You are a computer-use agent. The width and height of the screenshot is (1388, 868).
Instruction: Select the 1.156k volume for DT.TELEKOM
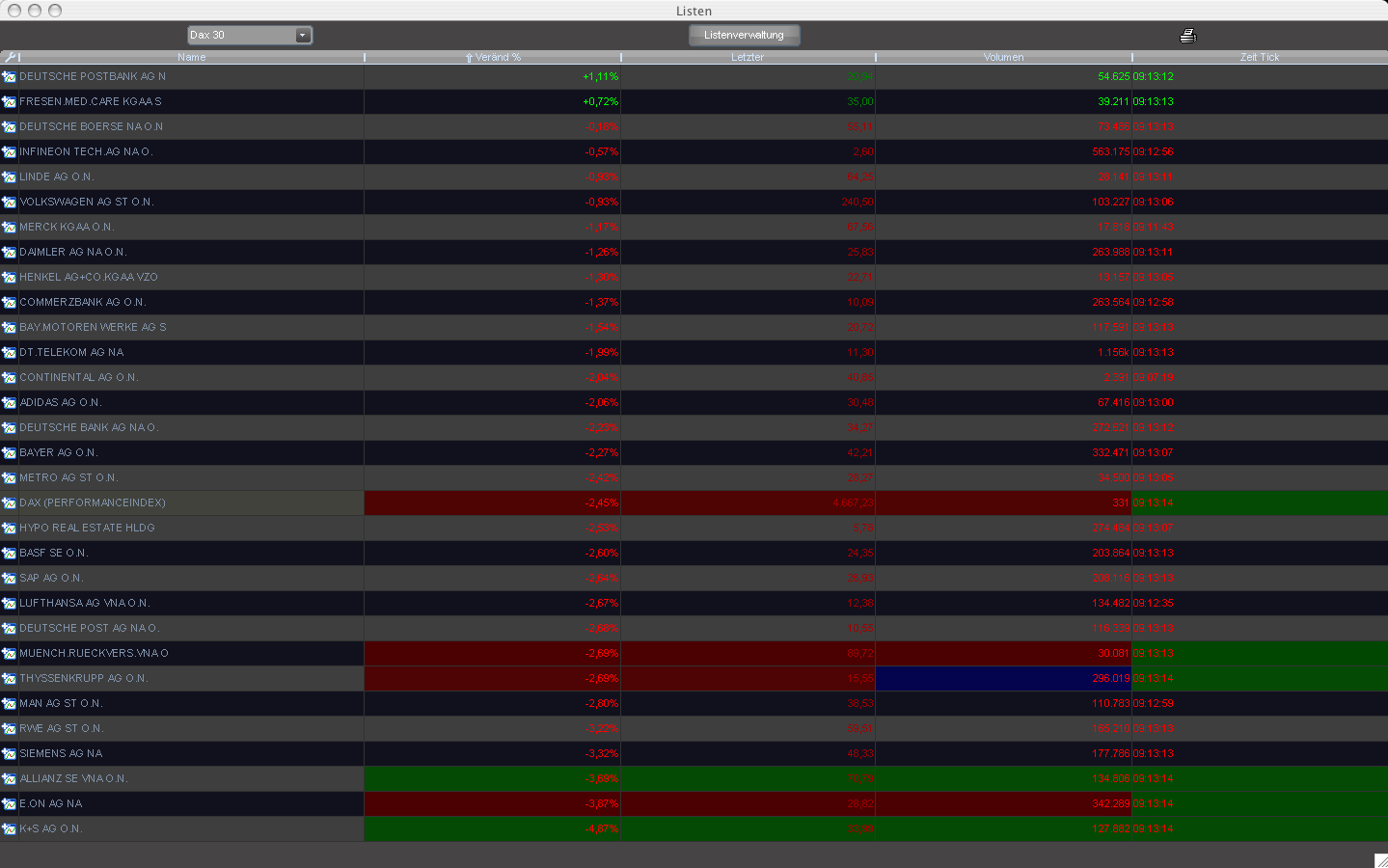click(1113, 352)
